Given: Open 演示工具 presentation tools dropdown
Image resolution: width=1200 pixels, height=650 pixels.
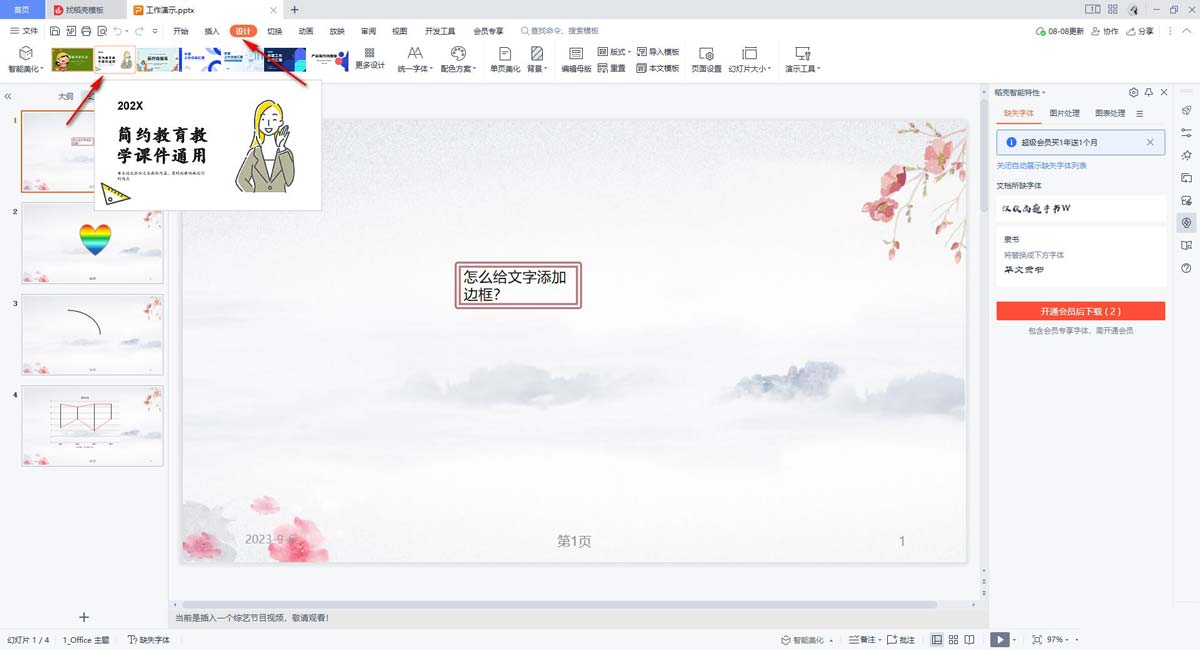Looking at the screenshot, I should tap(801, 59).
